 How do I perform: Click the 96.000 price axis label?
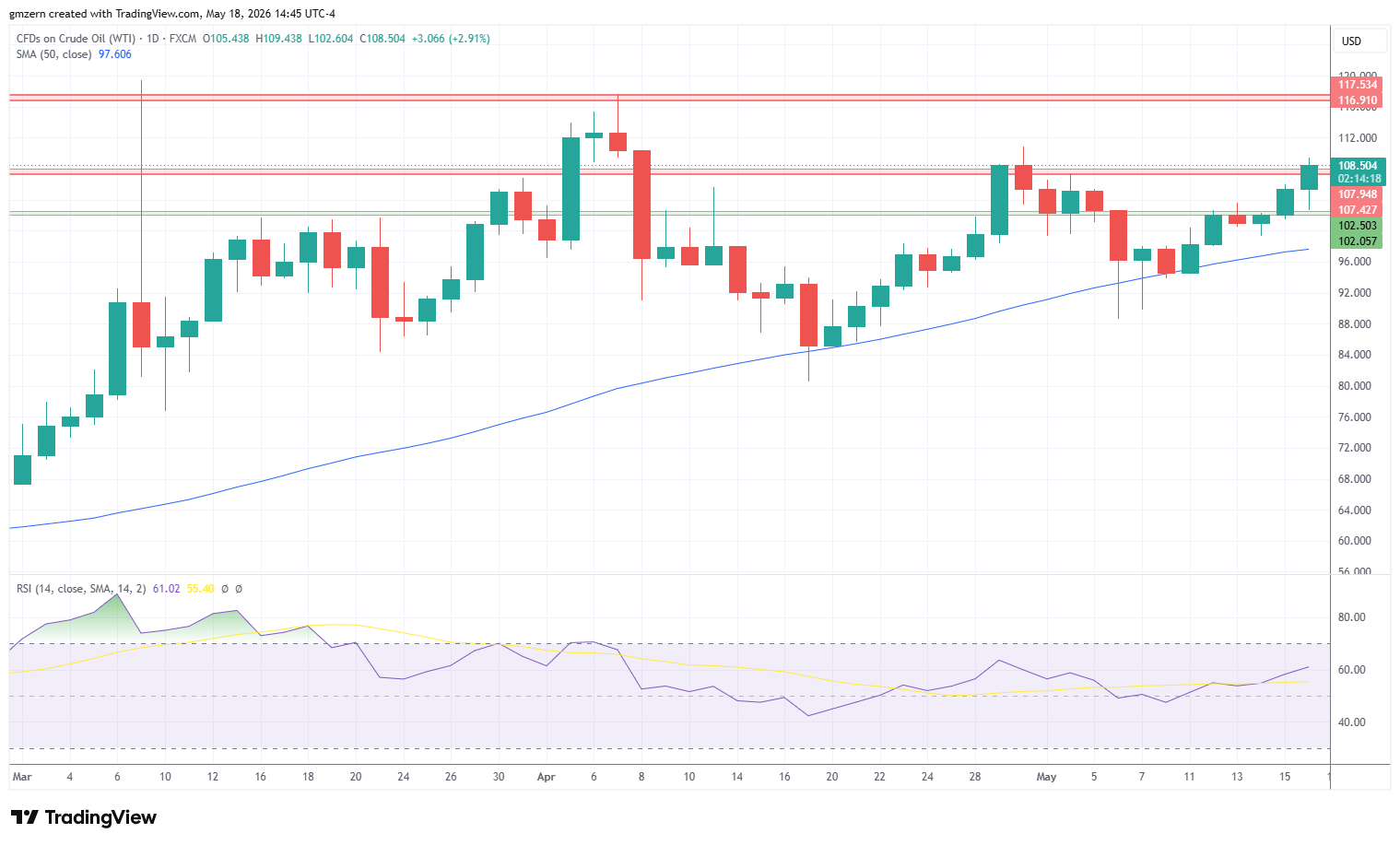(1354, 262)
